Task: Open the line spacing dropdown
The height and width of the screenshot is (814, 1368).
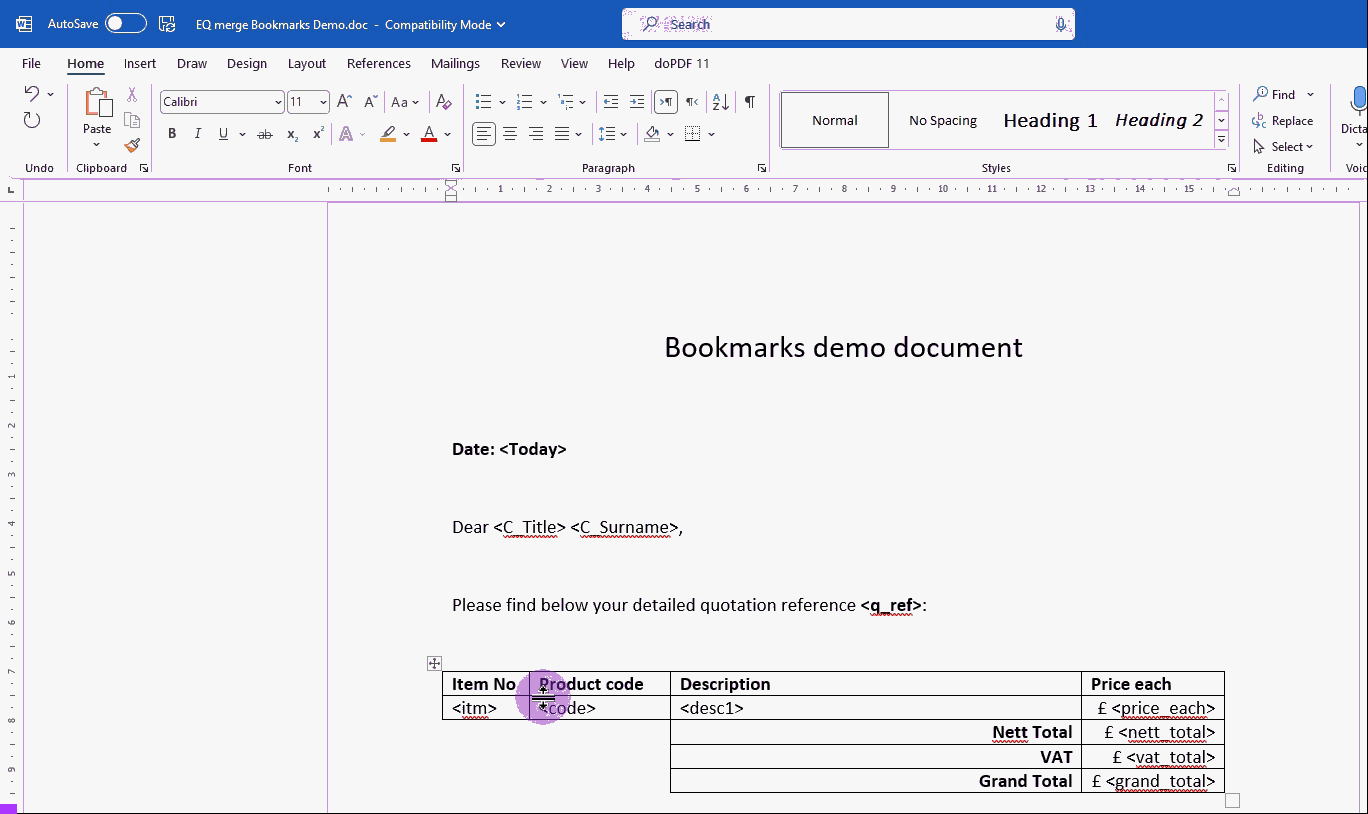Action: (612, 134)
